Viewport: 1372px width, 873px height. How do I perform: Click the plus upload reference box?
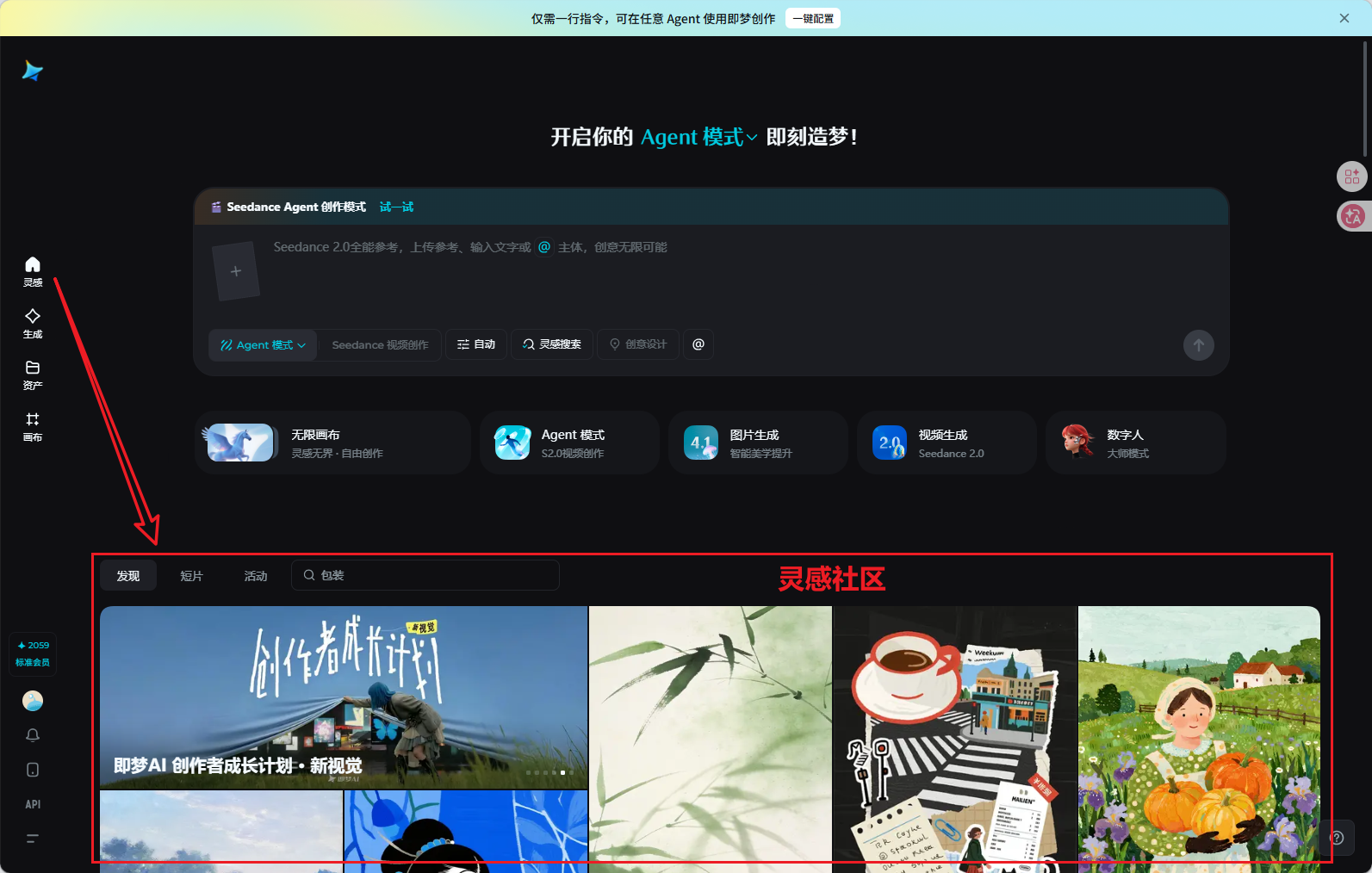pos(236,271)
